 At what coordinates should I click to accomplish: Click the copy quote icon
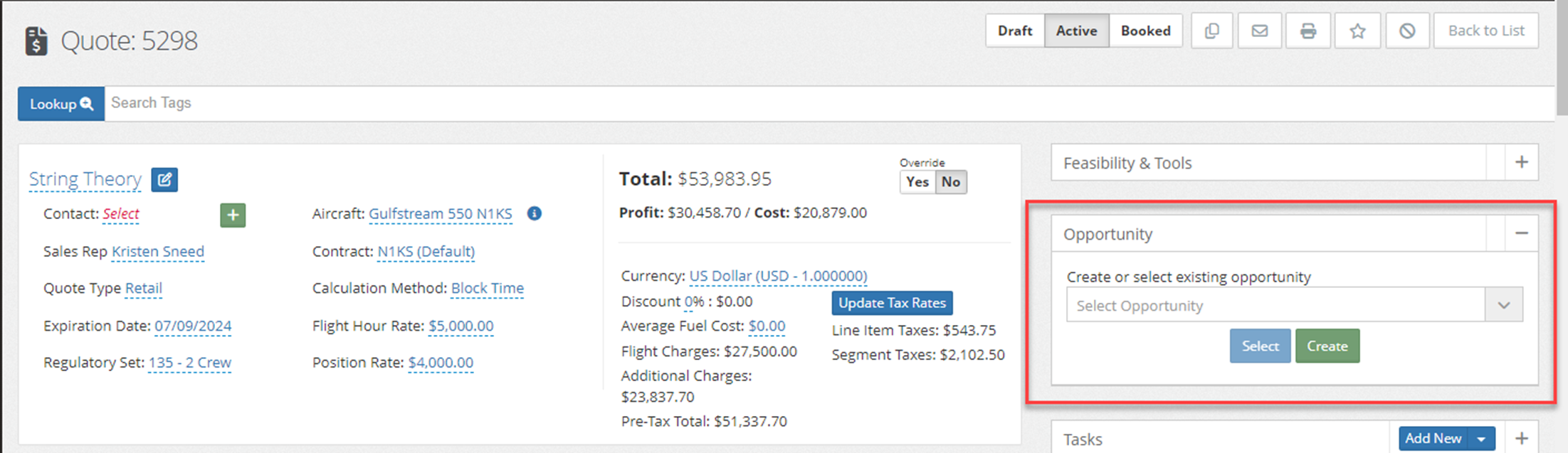1211,31
